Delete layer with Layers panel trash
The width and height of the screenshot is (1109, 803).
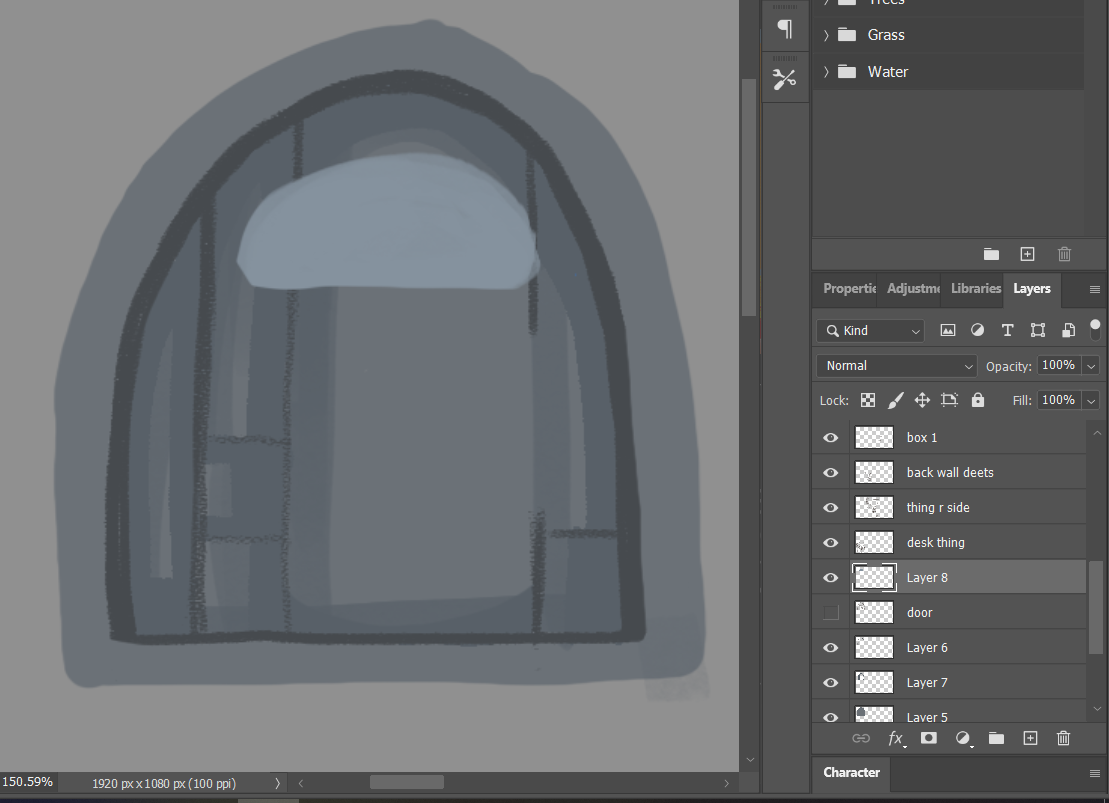1063,739
